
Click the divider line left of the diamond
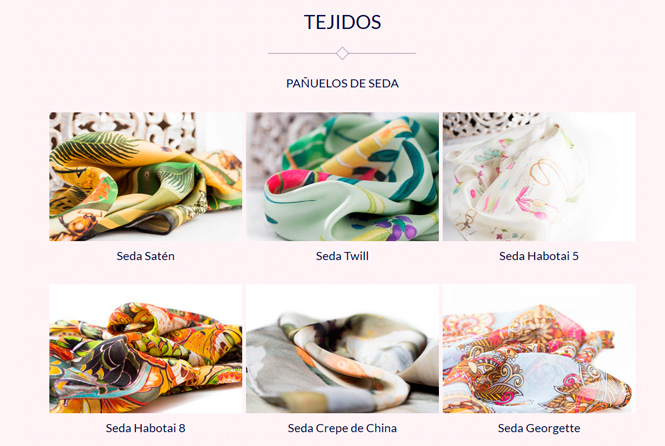point(302,53)
